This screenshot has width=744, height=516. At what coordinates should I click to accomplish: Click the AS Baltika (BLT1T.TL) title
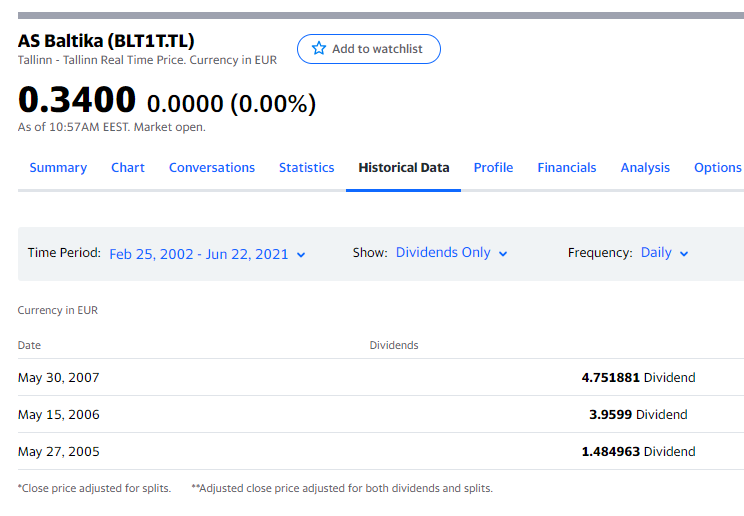106,41
